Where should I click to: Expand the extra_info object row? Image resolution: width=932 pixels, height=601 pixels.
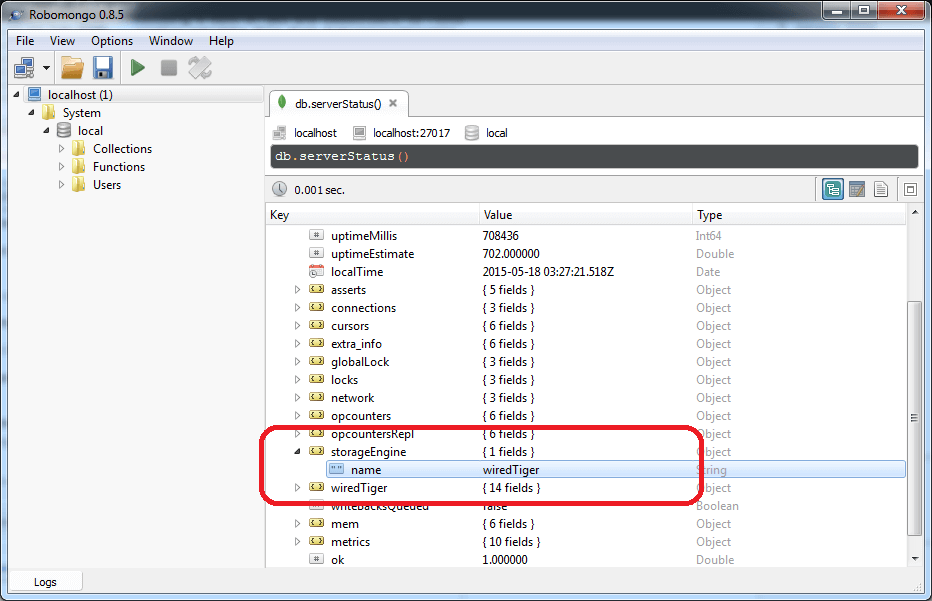(x=298, y=344)
